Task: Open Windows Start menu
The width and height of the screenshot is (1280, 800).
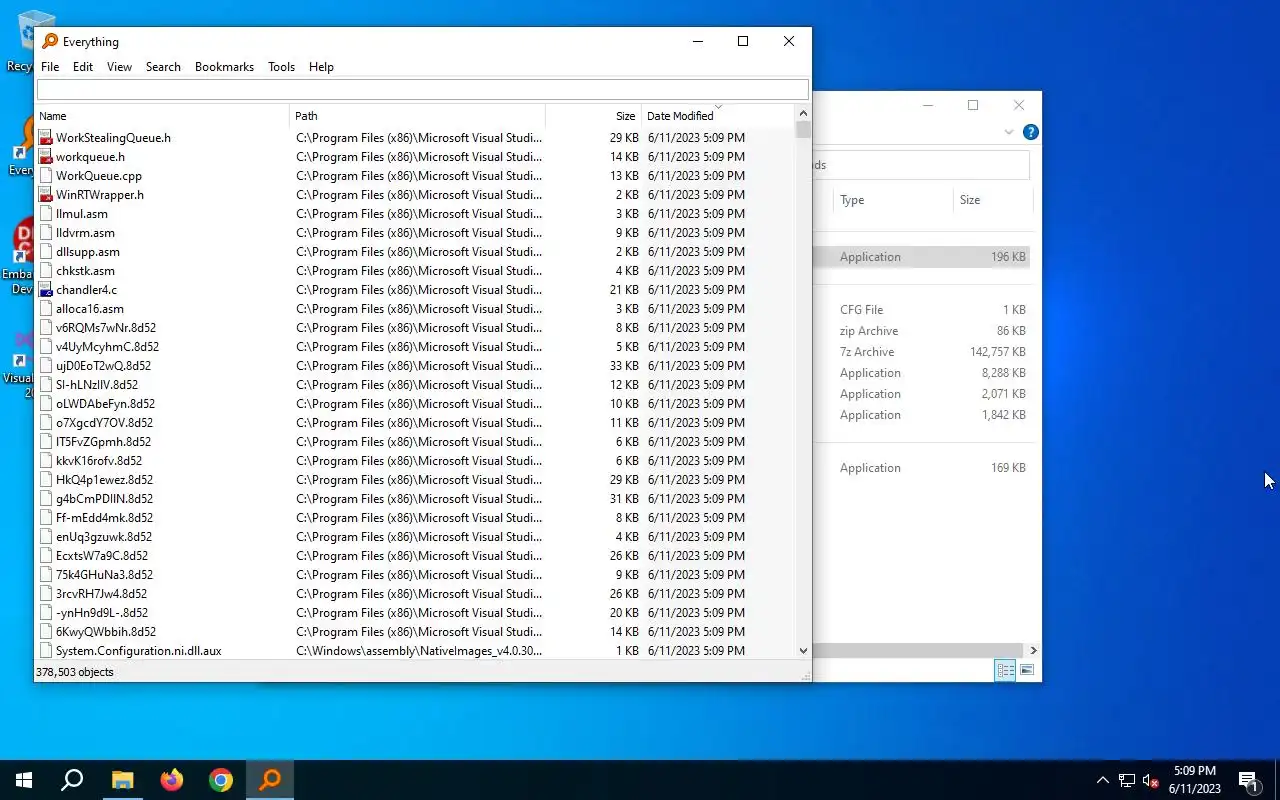Action: click(24, 780)
